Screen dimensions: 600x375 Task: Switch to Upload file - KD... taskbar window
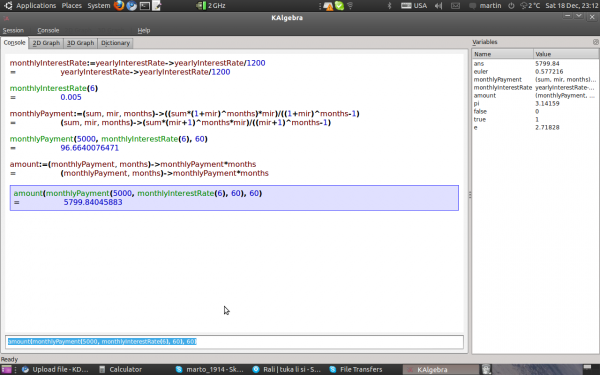point(55,369)
